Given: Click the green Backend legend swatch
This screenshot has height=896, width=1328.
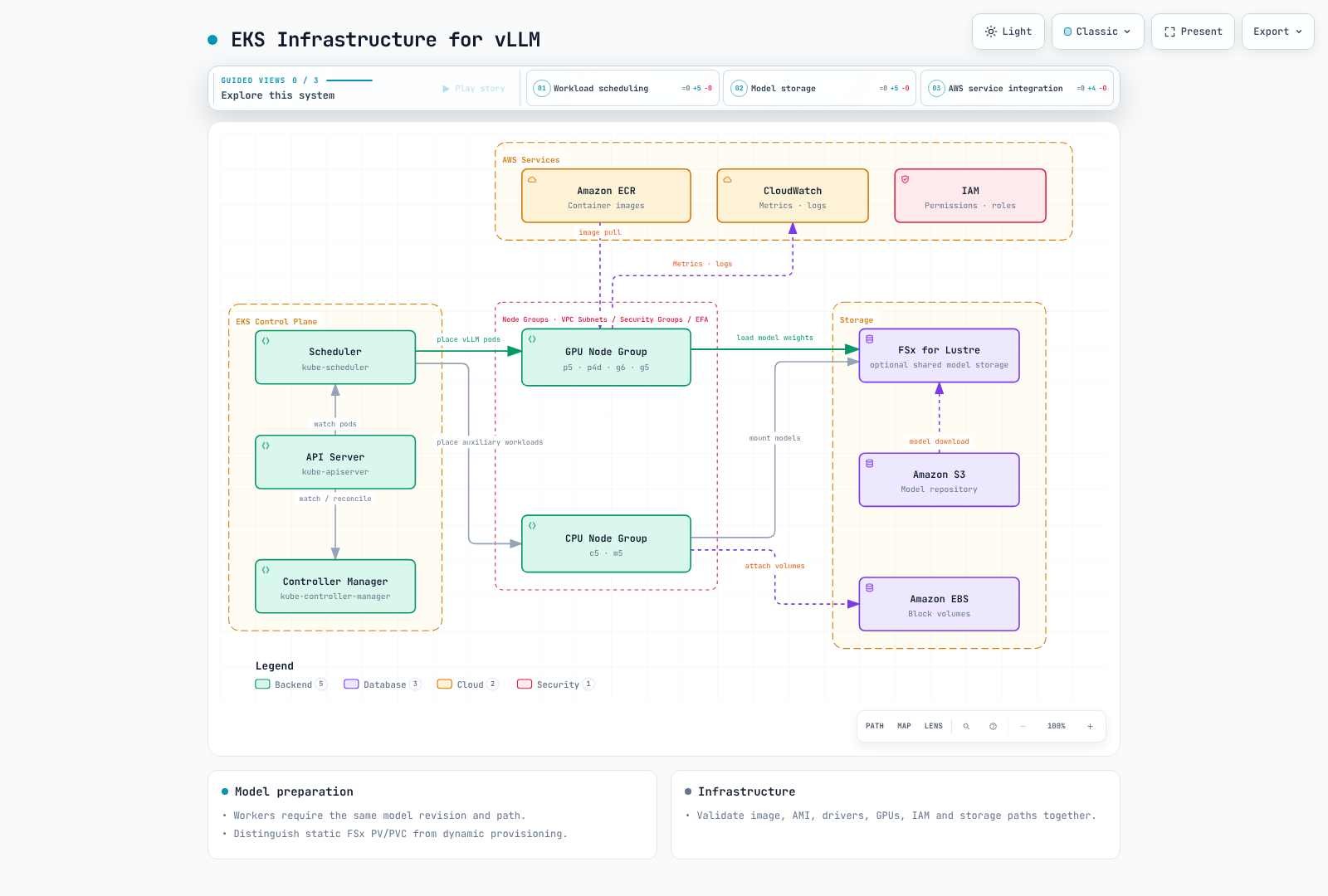Looking at the screenshot, I should tap(262, 684).
